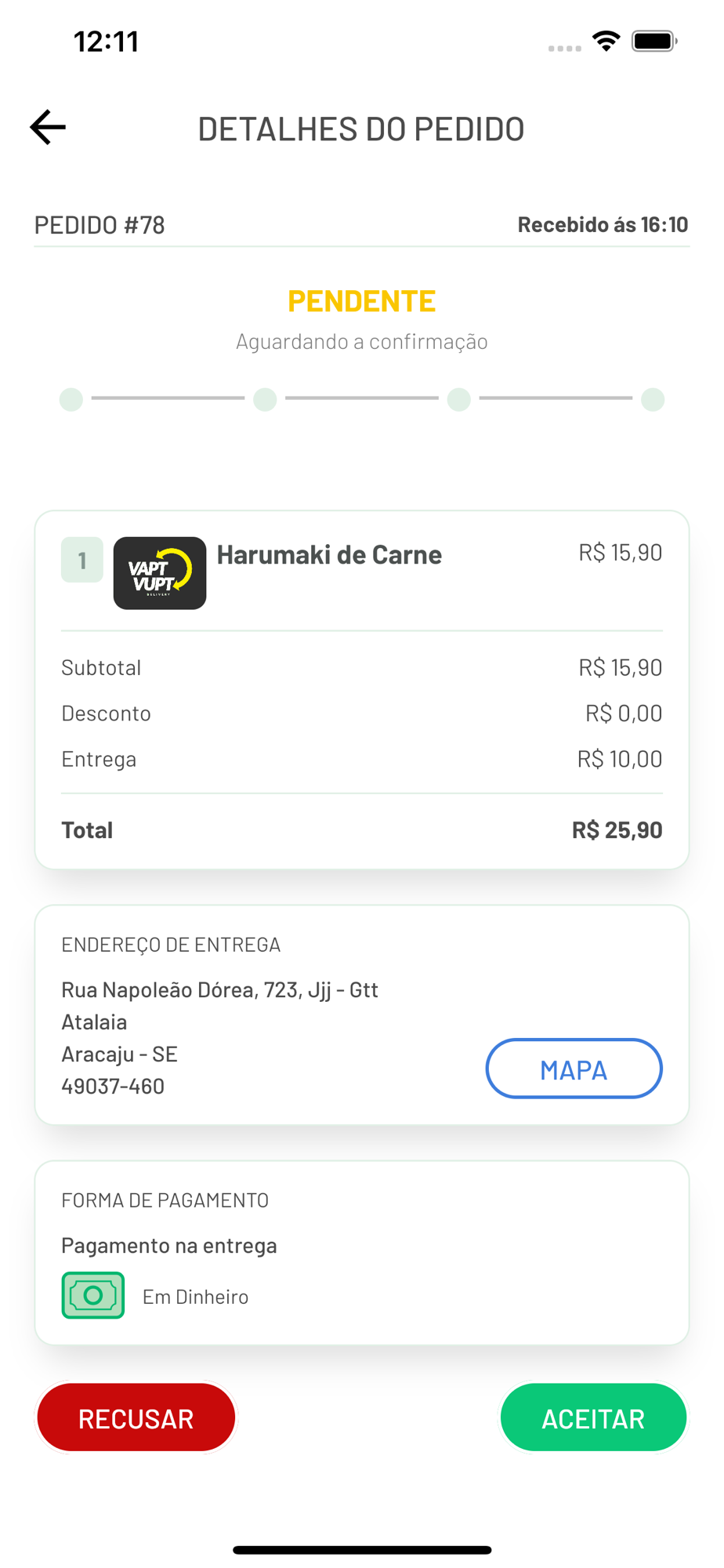Tap the PENDENTE status label

[x=361, y=301]
